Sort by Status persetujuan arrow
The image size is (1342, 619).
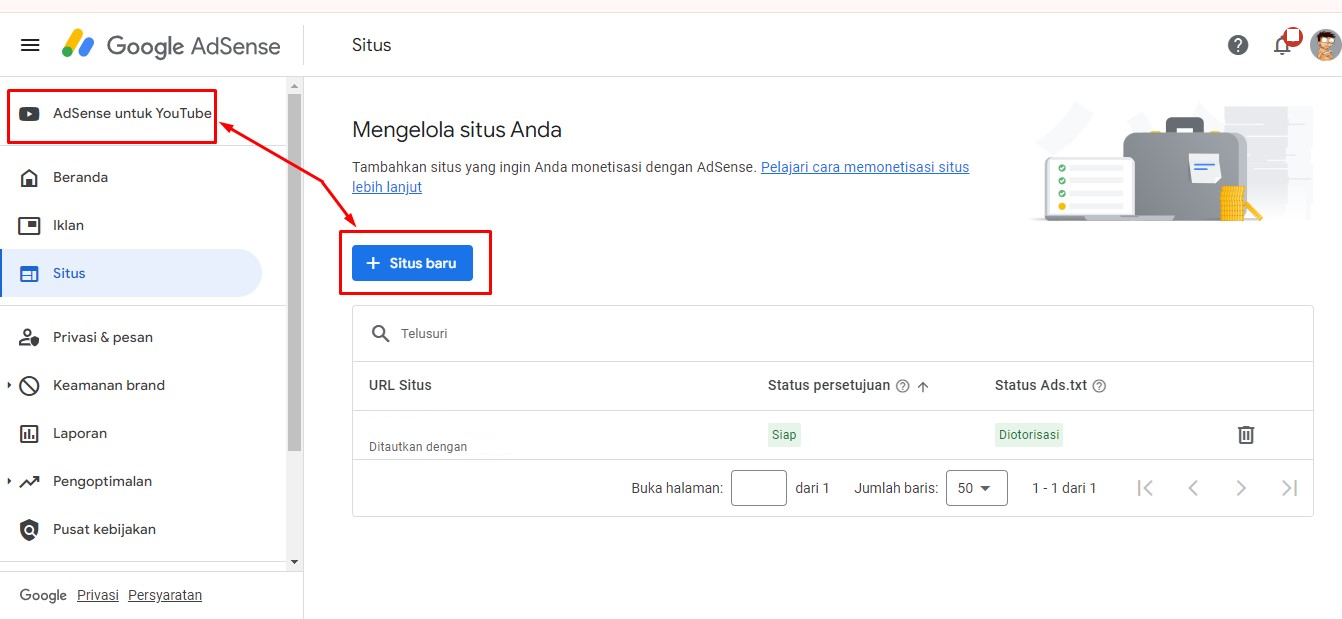coord(923,386)
